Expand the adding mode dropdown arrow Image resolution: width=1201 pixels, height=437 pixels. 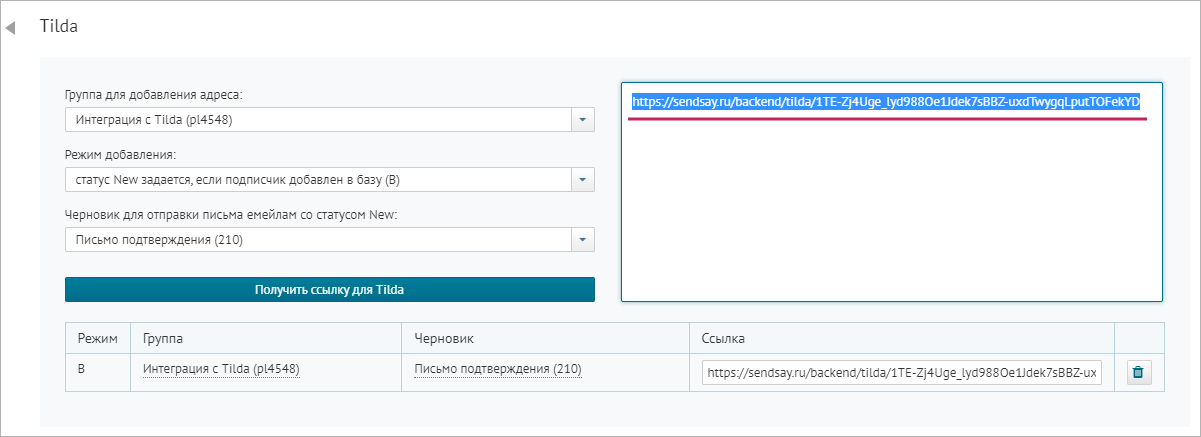(582, 180)
